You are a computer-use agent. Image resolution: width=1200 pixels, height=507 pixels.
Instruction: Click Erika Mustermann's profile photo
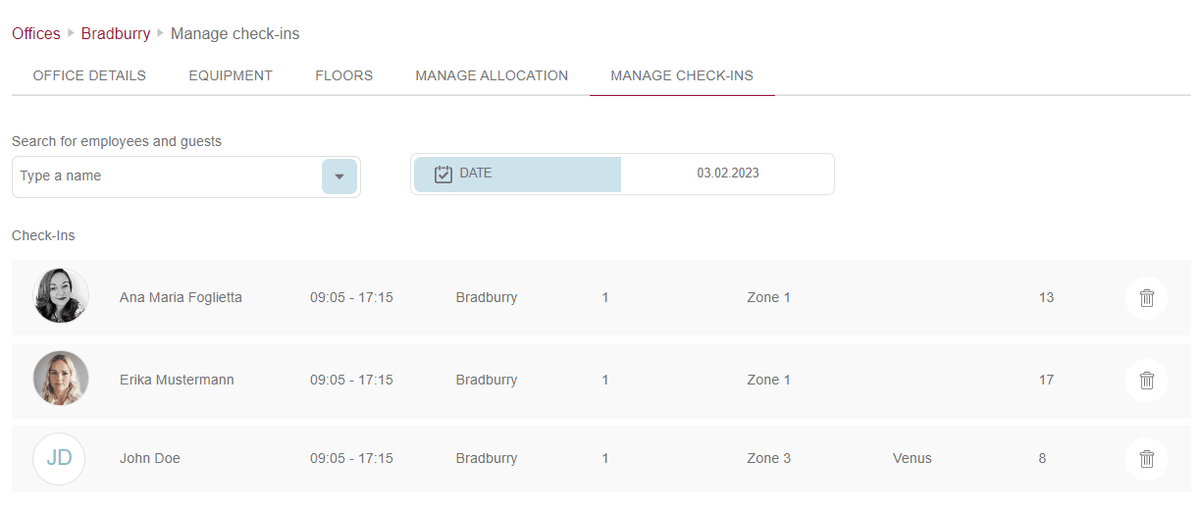(61, 379)
